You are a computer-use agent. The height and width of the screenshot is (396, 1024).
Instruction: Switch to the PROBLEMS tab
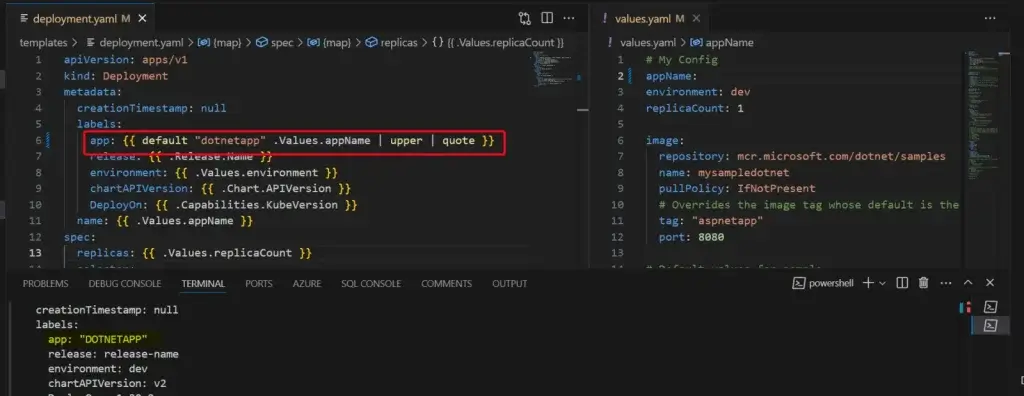tap(45, 284)
